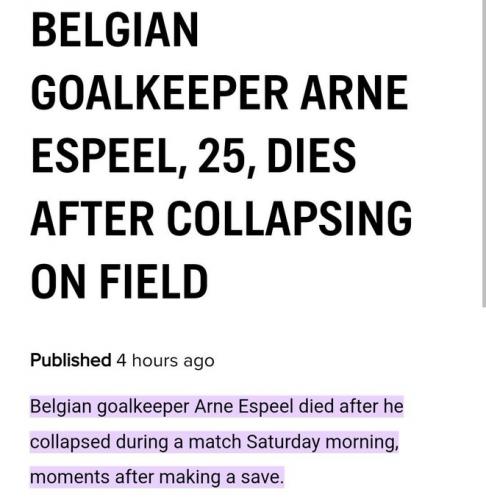Image resolution: width=486 pixels, height=500 pixels.
Task: Click highlighted line moments after making
Action: pos(157,477)
